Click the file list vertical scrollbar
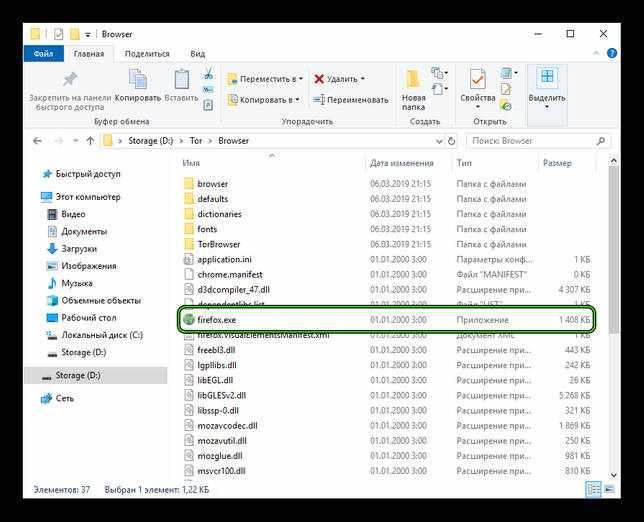This screenshot has width=644, height=522. (613, 251)
